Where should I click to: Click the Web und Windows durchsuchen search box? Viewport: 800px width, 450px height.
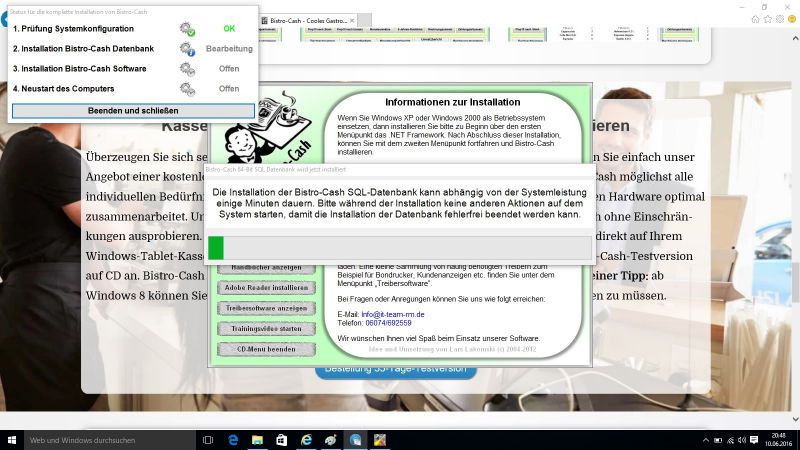110,440
